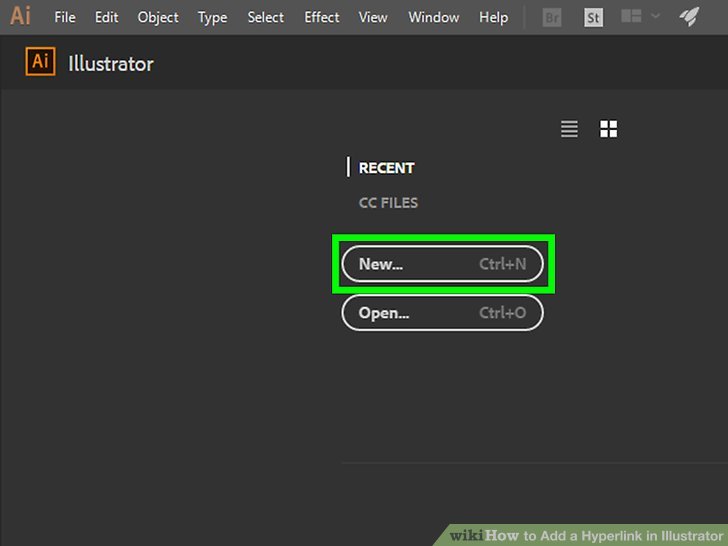Open the Window menu
This screenshot has width=728, height=546.
pyautogui.click(x=434, y=17)
